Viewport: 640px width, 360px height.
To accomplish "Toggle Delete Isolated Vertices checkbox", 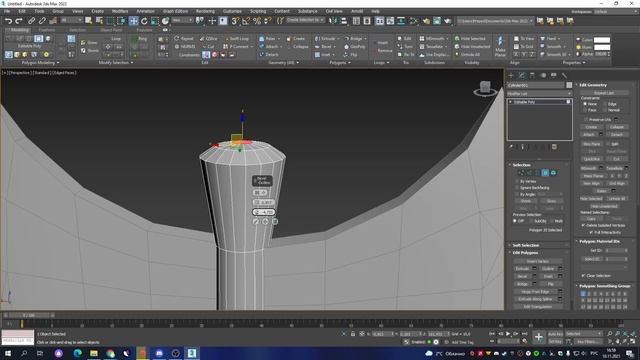I will click(583, 225).
